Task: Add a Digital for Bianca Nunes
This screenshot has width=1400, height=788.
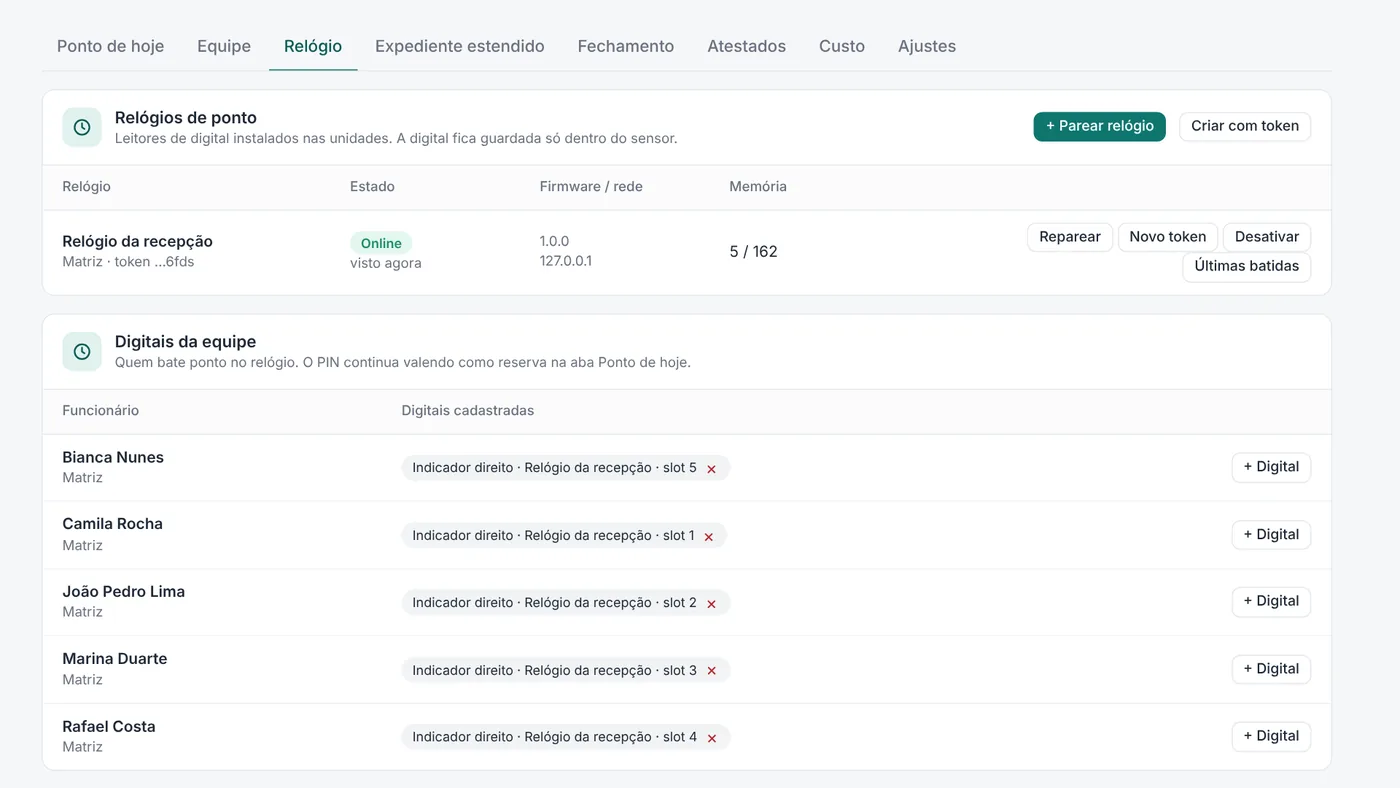Action: click(1271, 467)
